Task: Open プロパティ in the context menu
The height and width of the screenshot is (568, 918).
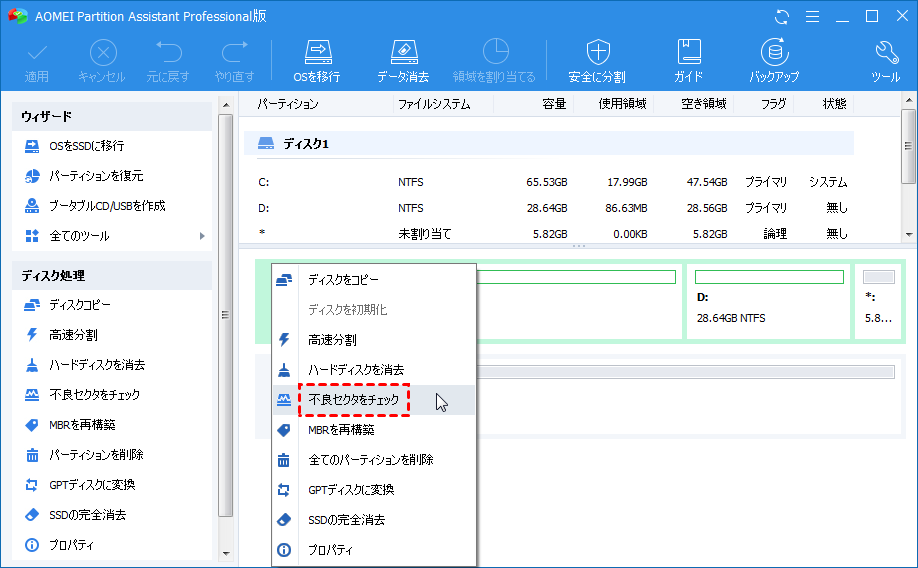Action: [374, 550]
